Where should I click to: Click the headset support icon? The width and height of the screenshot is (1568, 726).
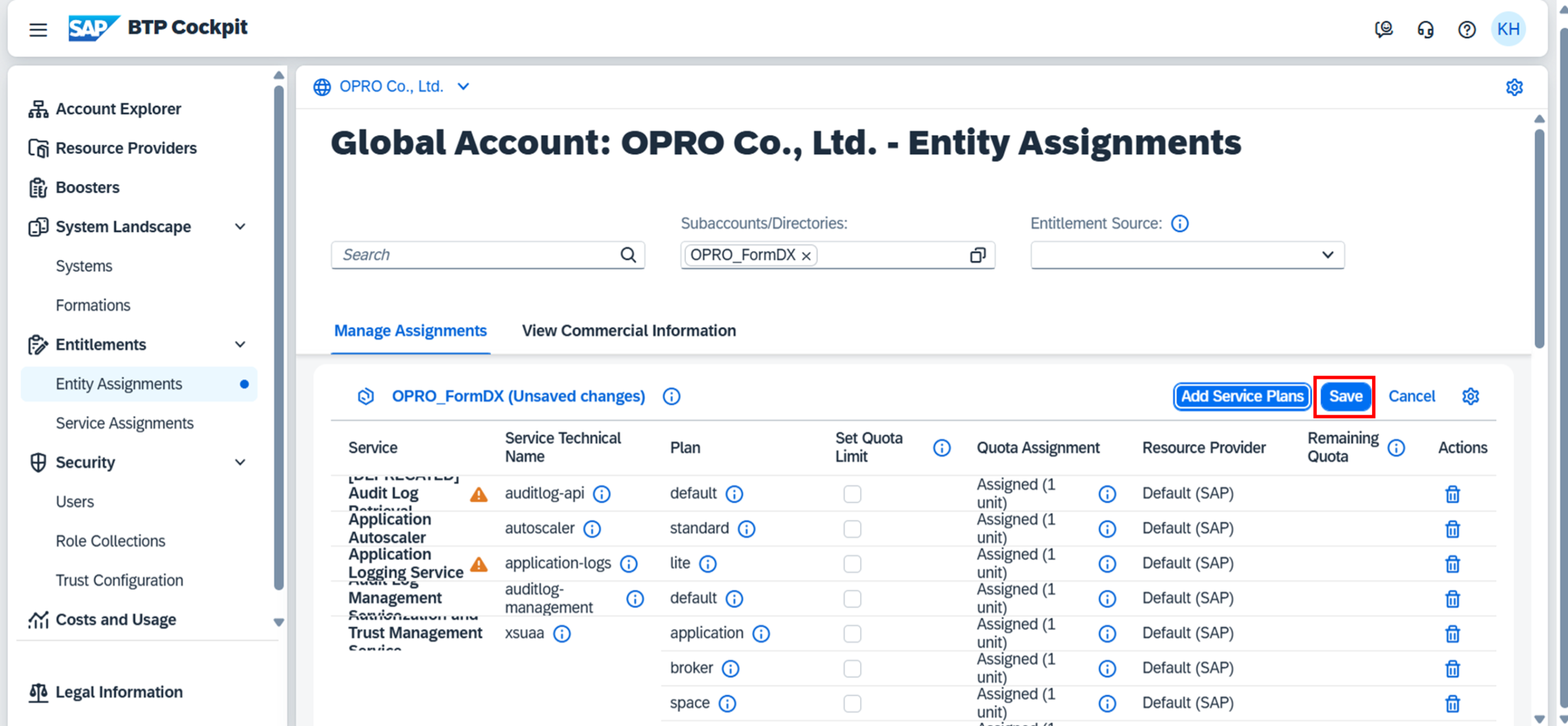pyautogui.click(x=1425, y=29)
